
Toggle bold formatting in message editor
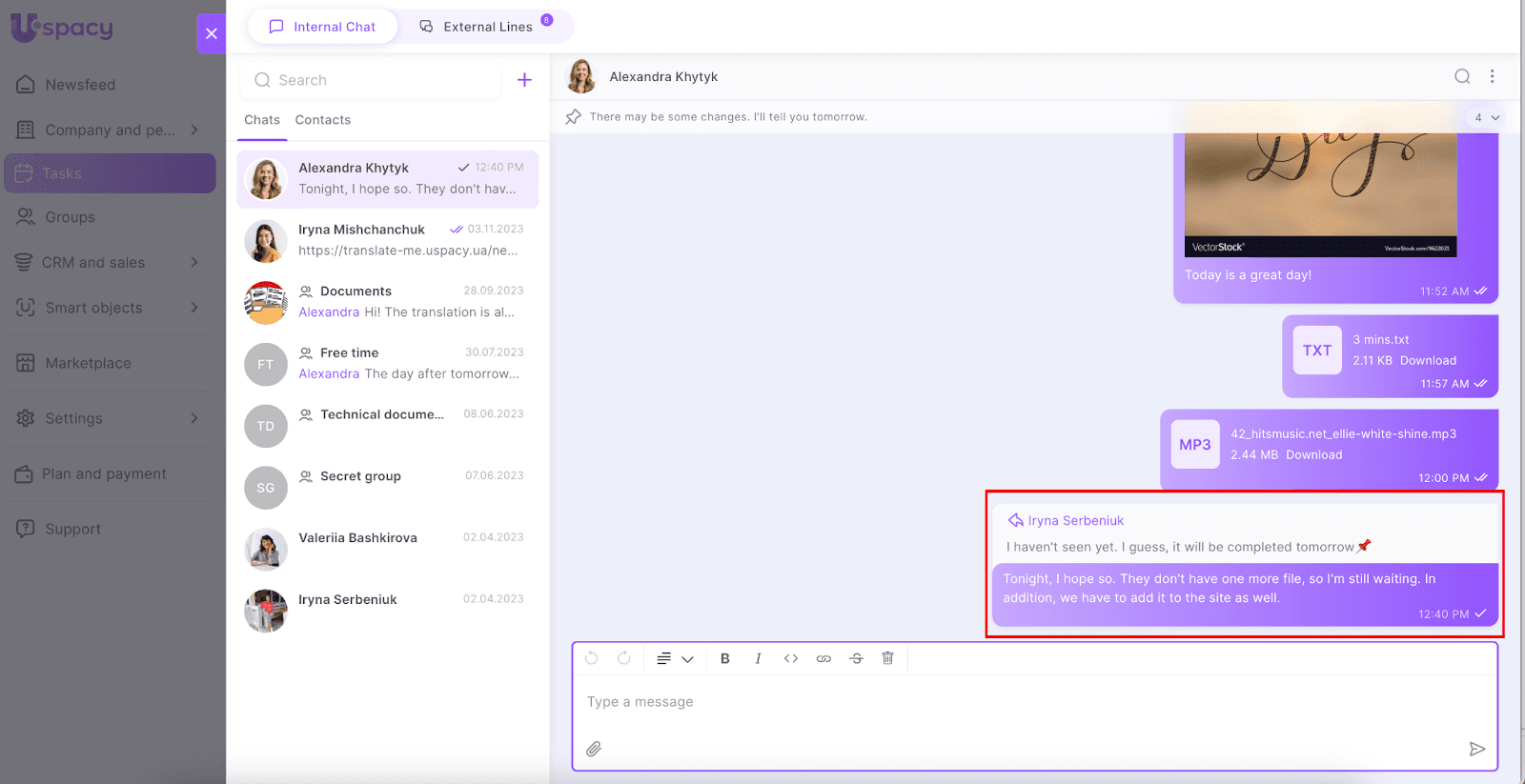pos(725,658)
